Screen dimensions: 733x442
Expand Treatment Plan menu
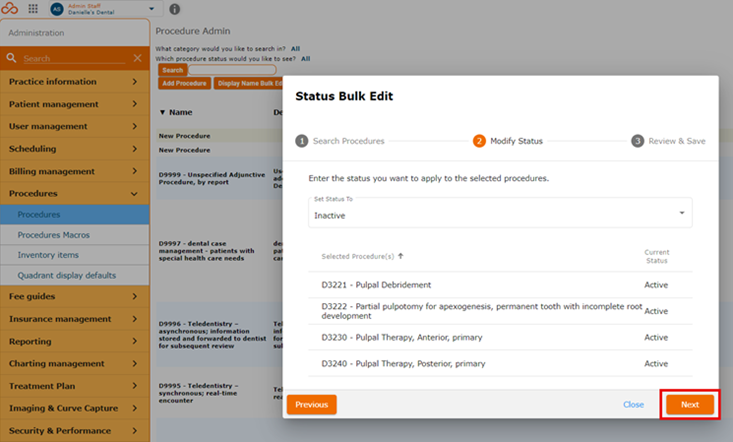(75, 386)
